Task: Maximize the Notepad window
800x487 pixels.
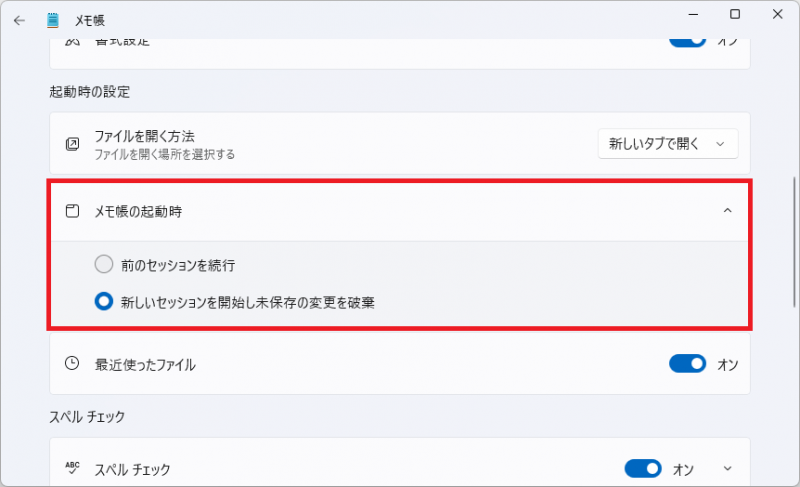Action: click(735, 14)
